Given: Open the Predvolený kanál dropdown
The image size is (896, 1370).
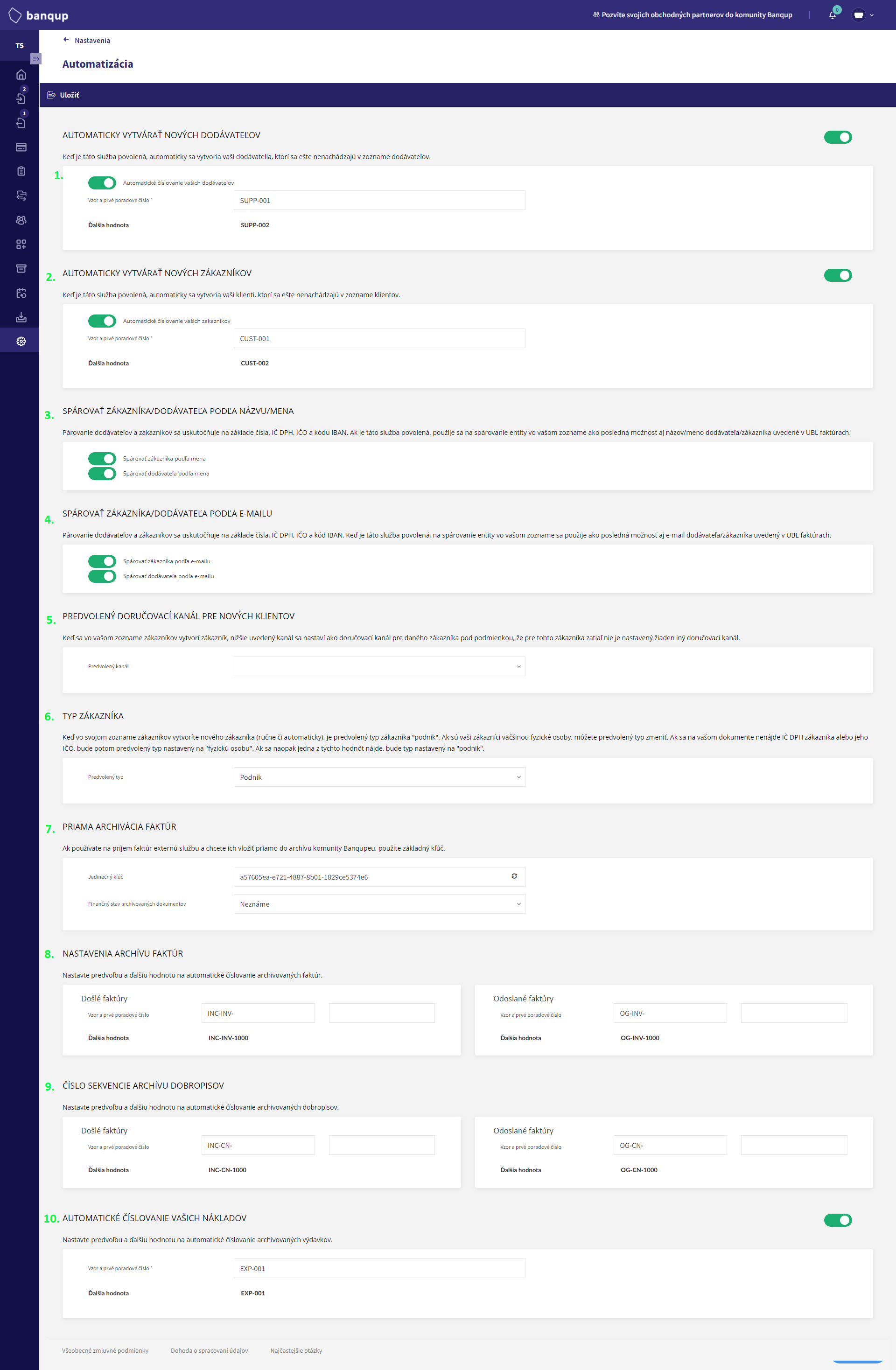Looking at the screenshot, I should (x=379, y=667).
